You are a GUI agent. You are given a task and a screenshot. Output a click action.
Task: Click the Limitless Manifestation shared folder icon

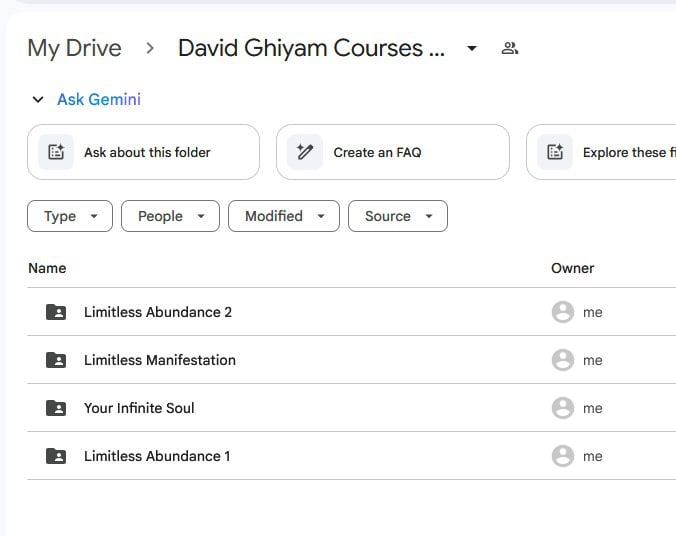pyautogui.click(x=57, y=360)
